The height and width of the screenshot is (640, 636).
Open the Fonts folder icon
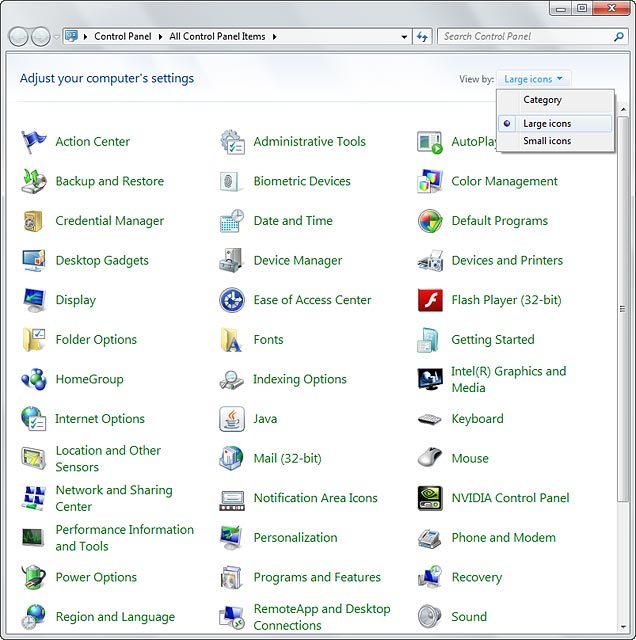(231, 340)
